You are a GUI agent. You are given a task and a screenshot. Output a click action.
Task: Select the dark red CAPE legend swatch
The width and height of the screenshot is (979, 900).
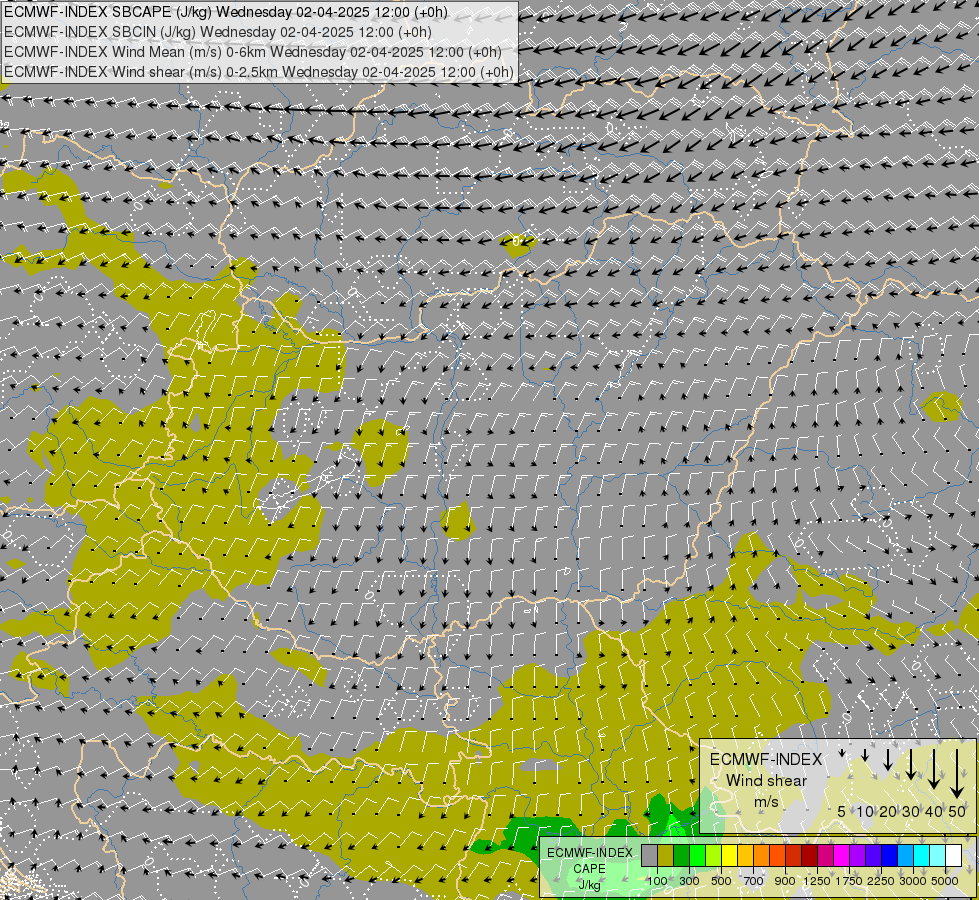810,855
